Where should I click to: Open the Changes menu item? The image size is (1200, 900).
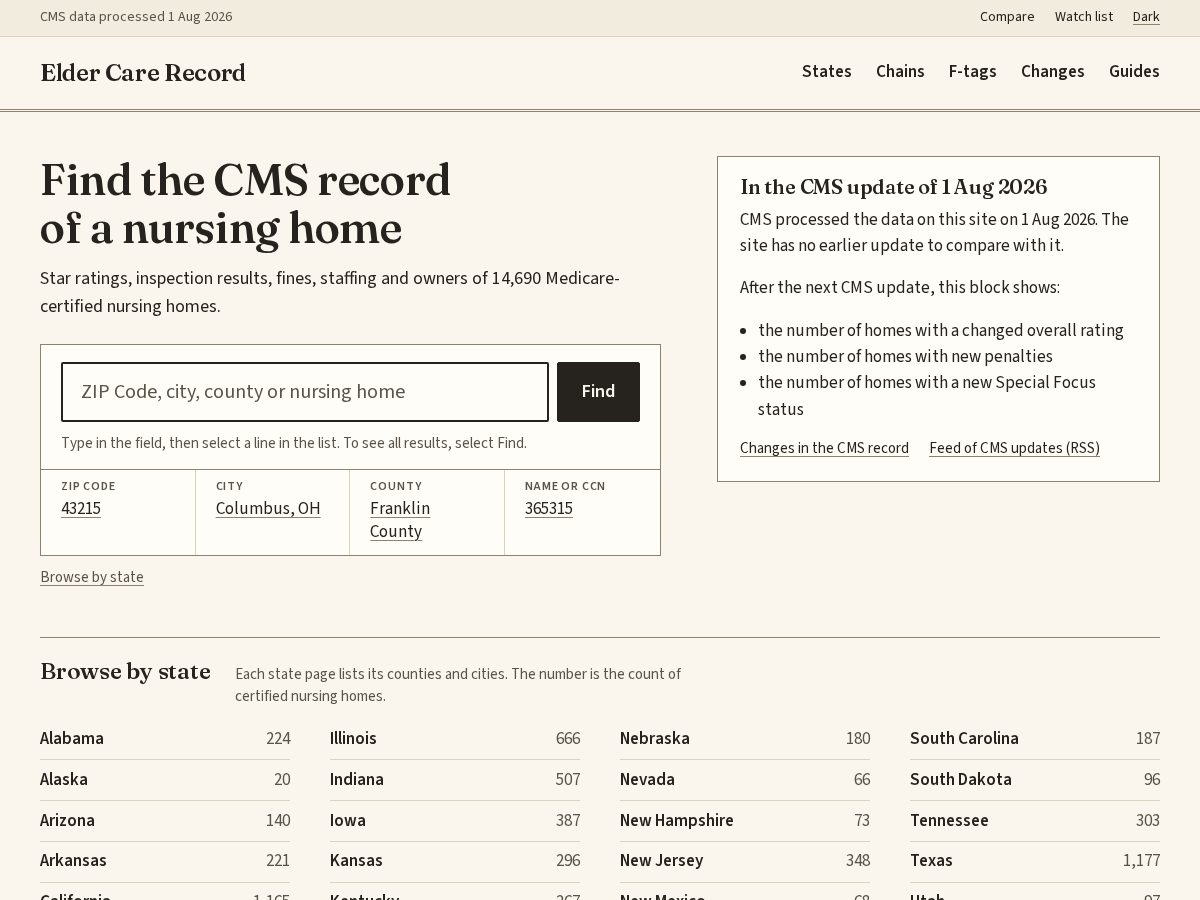[x=1053, y=71]
